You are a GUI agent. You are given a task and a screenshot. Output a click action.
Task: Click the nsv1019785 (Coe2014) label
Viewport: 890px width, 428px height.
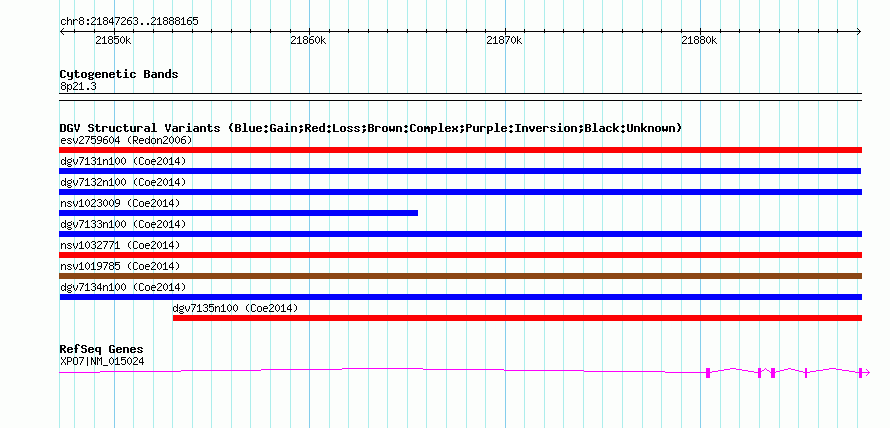pyautogui.click(x=120, y=266)
